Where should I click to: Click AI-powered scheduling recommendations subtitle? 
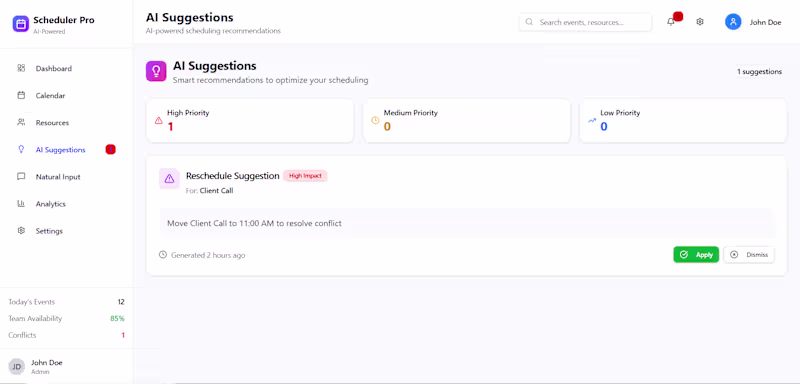213,31
